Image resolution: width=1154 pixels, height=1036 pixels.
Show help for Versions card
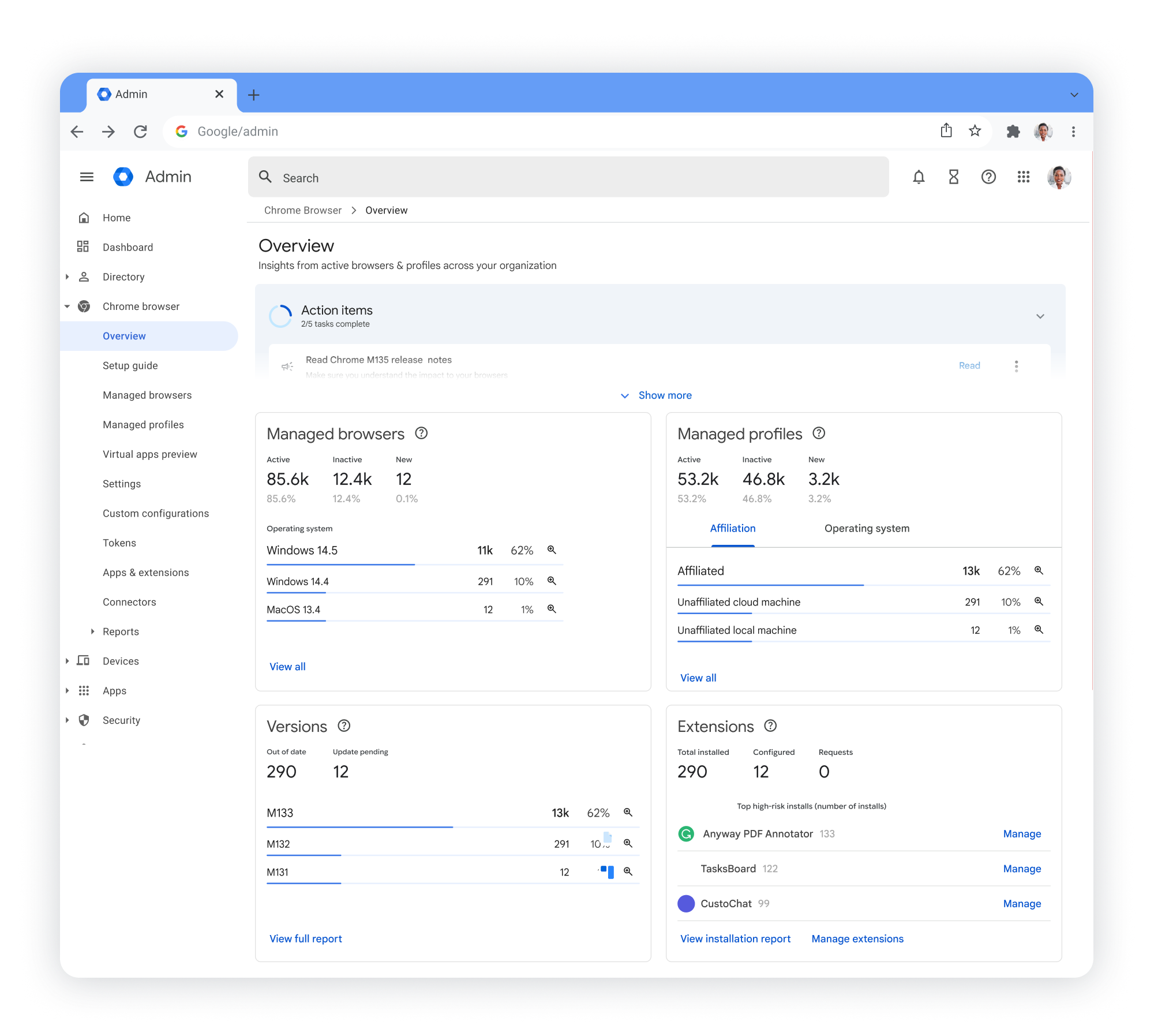[344, 725]
